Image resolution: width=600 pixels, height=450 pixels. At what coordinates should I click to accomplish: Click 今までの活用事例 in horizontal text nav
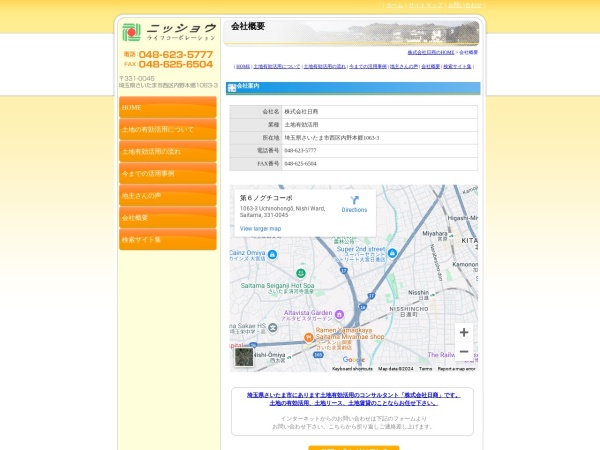pos(368,66)
